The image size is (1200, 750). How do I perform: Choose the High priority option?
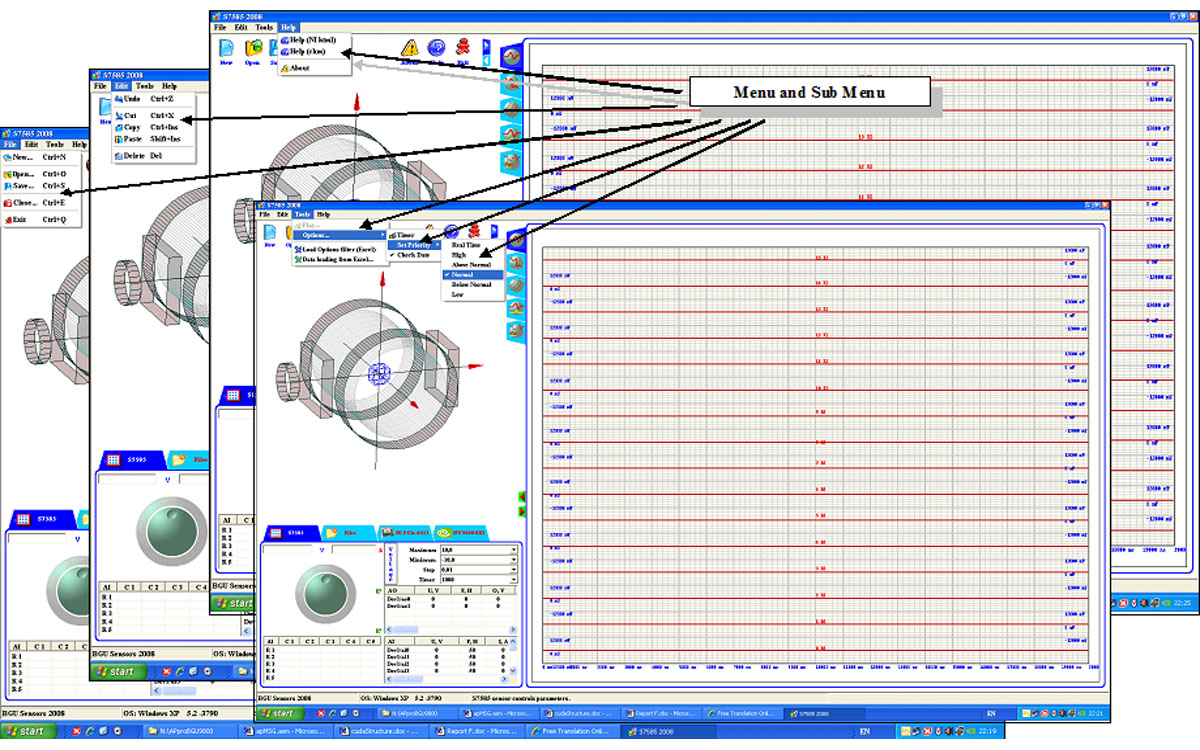pyautogui.click(x=459, y=254)
